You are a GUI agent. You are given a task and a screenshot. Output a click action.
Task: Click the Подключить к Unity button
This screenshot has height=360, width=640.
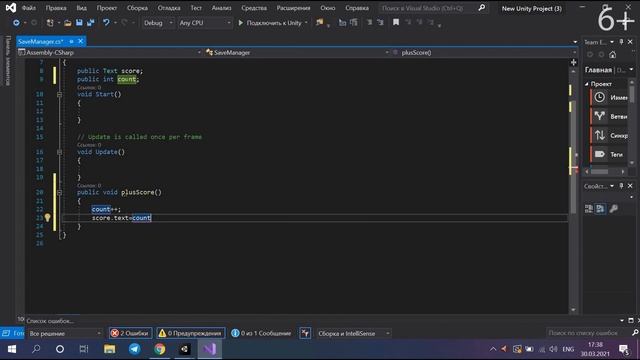[x=273, y=23]
